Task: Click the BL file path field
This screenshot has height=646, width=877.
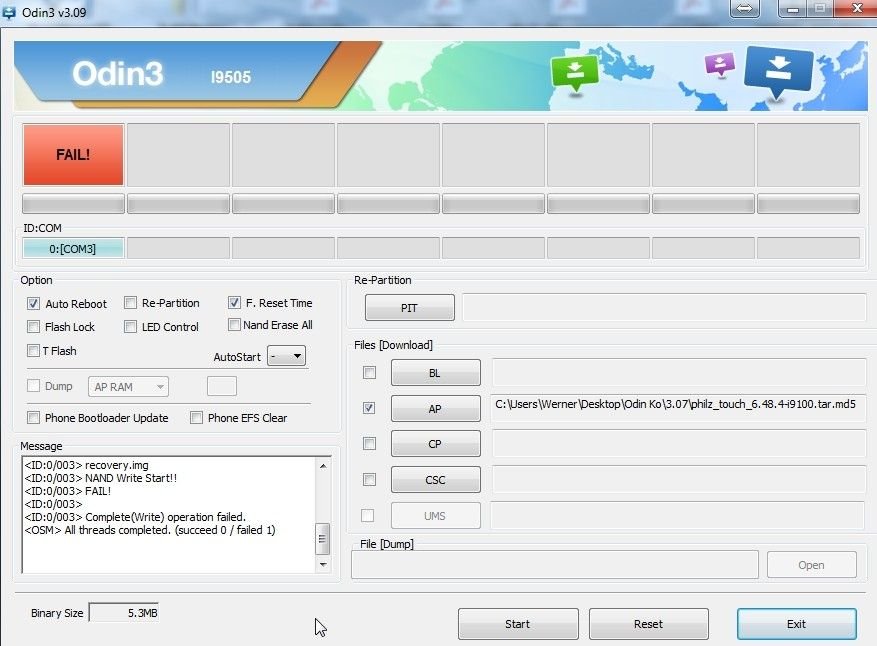Action: (x=678, y=372)
